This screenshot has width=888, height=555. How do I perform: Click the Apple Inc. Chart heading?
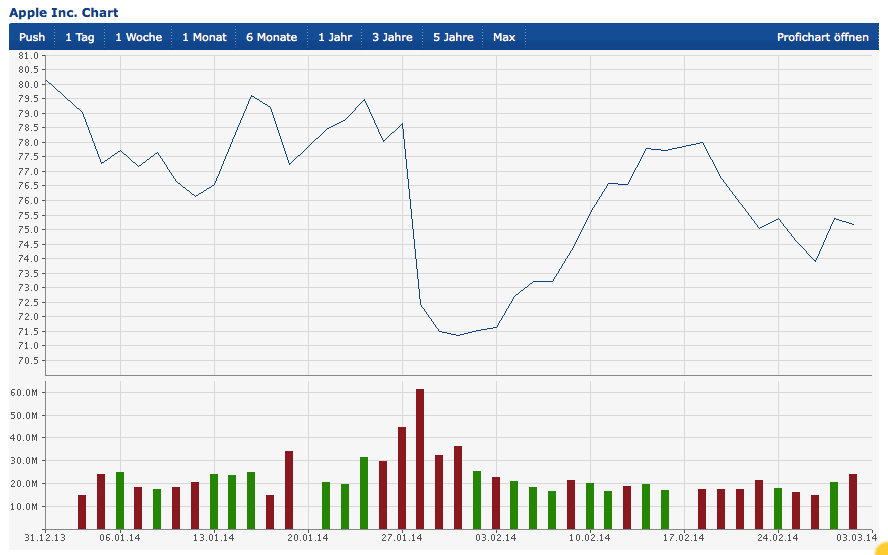[x=64, y=12]
